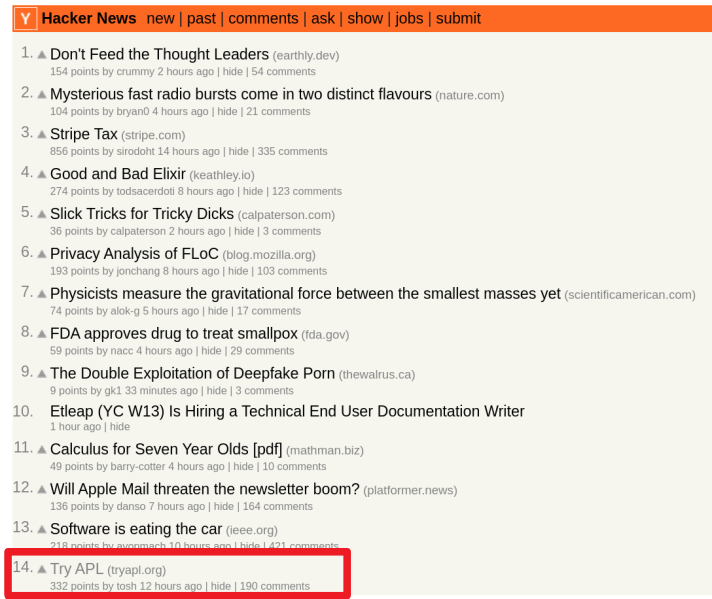Upvote 'Software is eating the car'

coord(42,530)
